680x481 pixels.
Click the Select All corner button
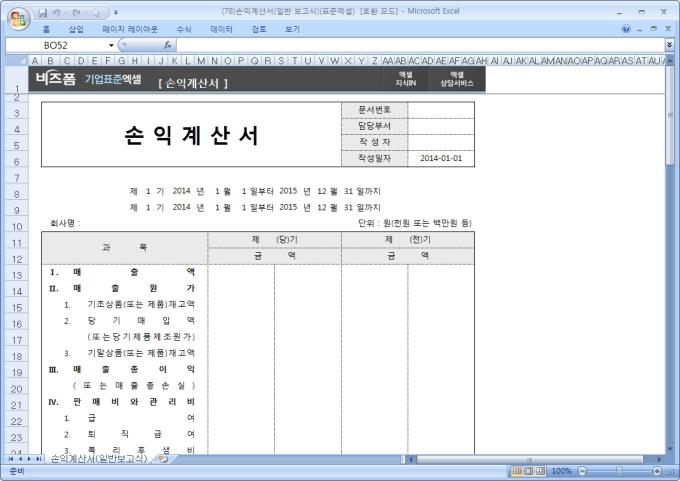(x=16, y=60)
